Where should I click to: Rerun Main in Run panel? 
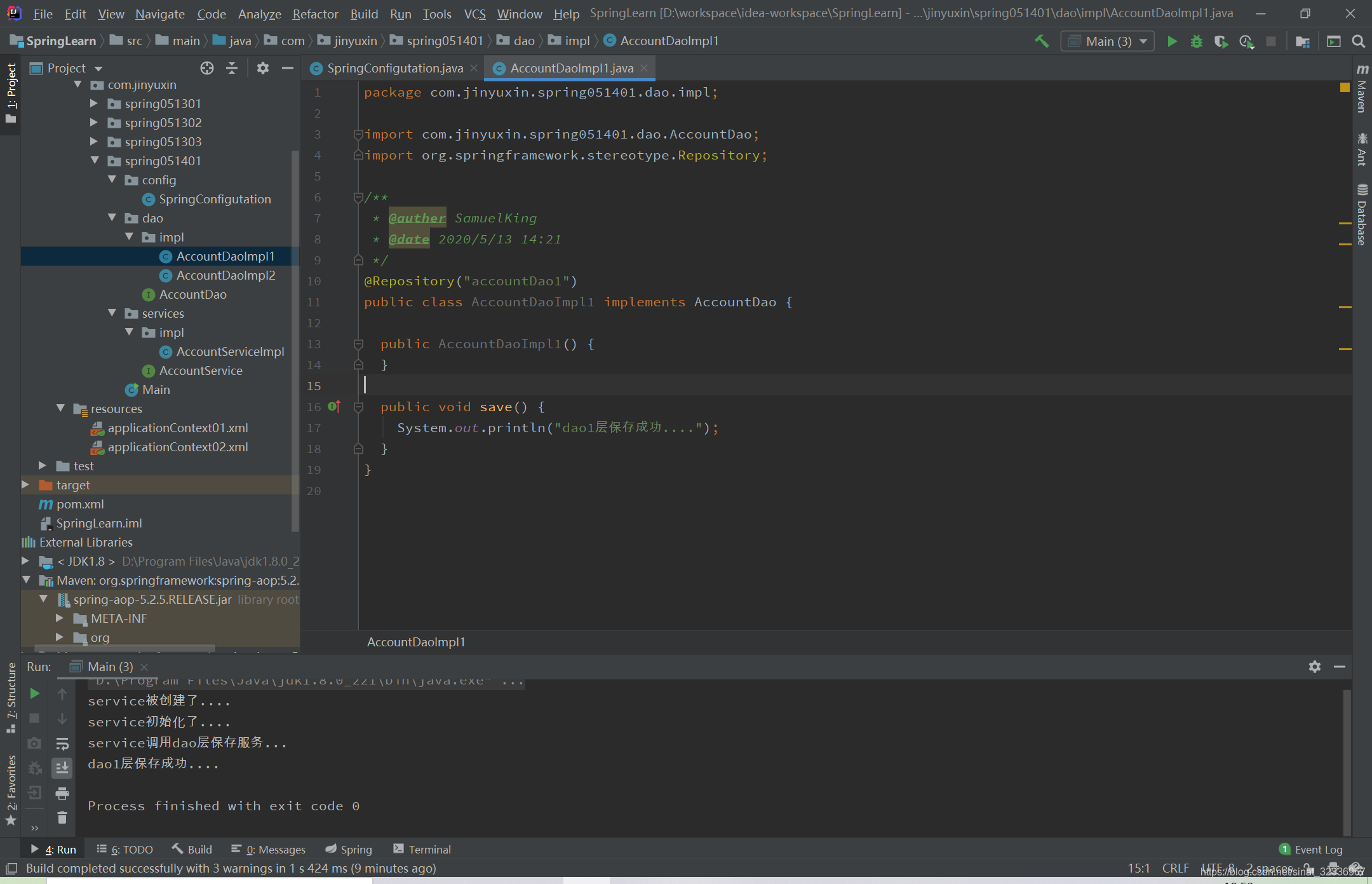[x=35, y=693]
